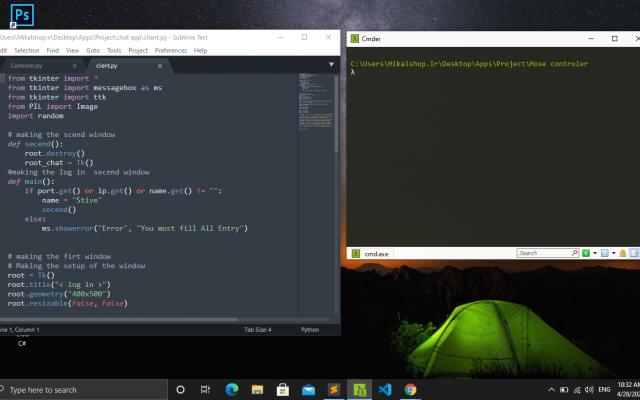The width and height of the screenshot is (640, 400).
Task: Click Windows 'Type here to search' box
Action: (84, 390)
